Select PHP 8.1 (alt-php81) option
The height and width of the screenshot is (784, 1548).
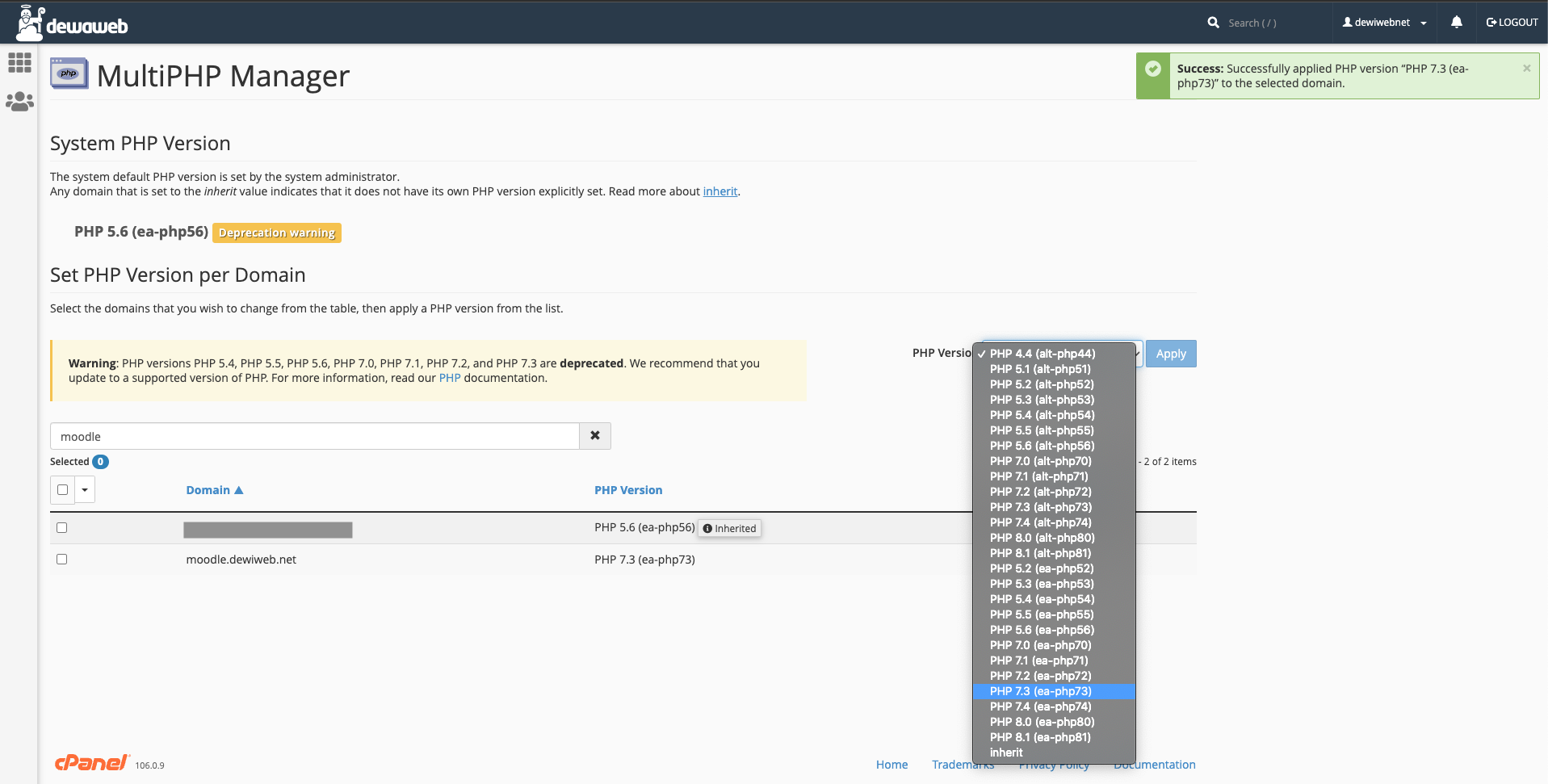[x=1054, y=553]
